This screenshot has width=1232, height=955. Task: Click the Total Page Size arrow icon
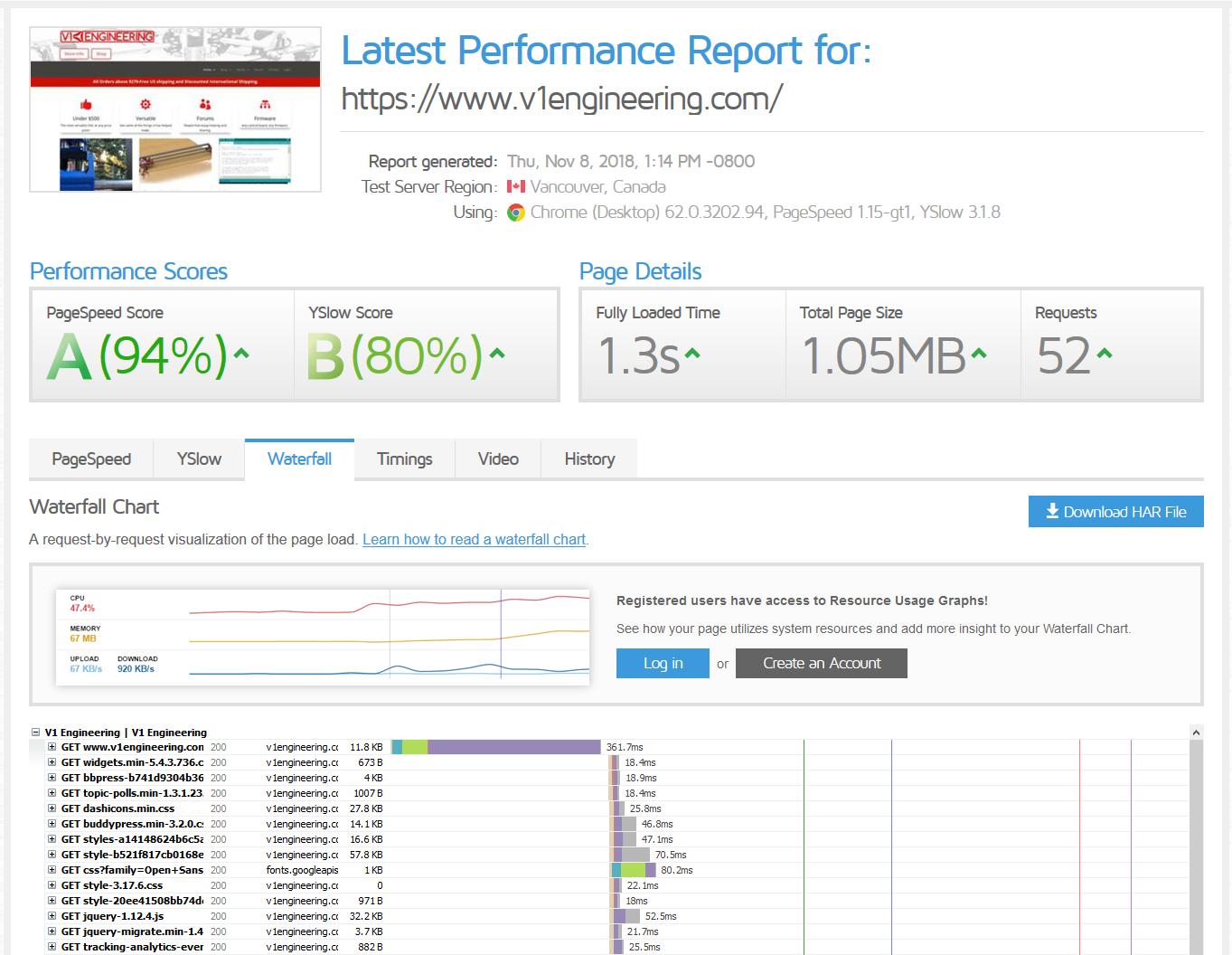coord(979,354)
